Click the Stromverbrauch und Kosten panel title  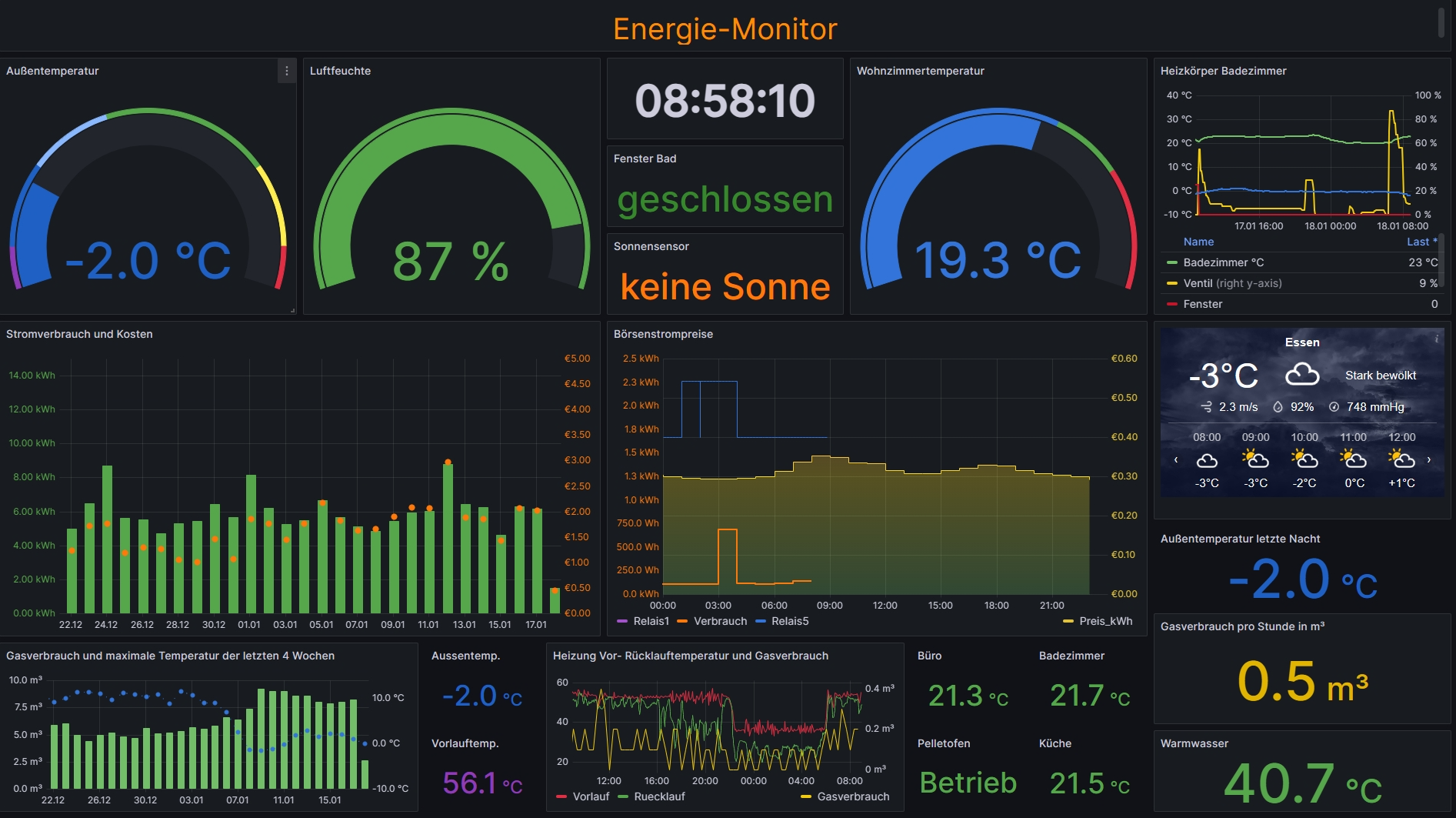[79, 334]
